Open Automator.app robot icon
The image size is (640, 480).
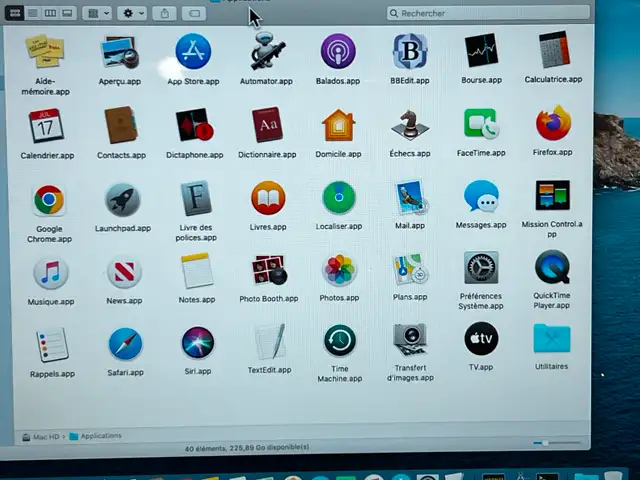point(266,51)
